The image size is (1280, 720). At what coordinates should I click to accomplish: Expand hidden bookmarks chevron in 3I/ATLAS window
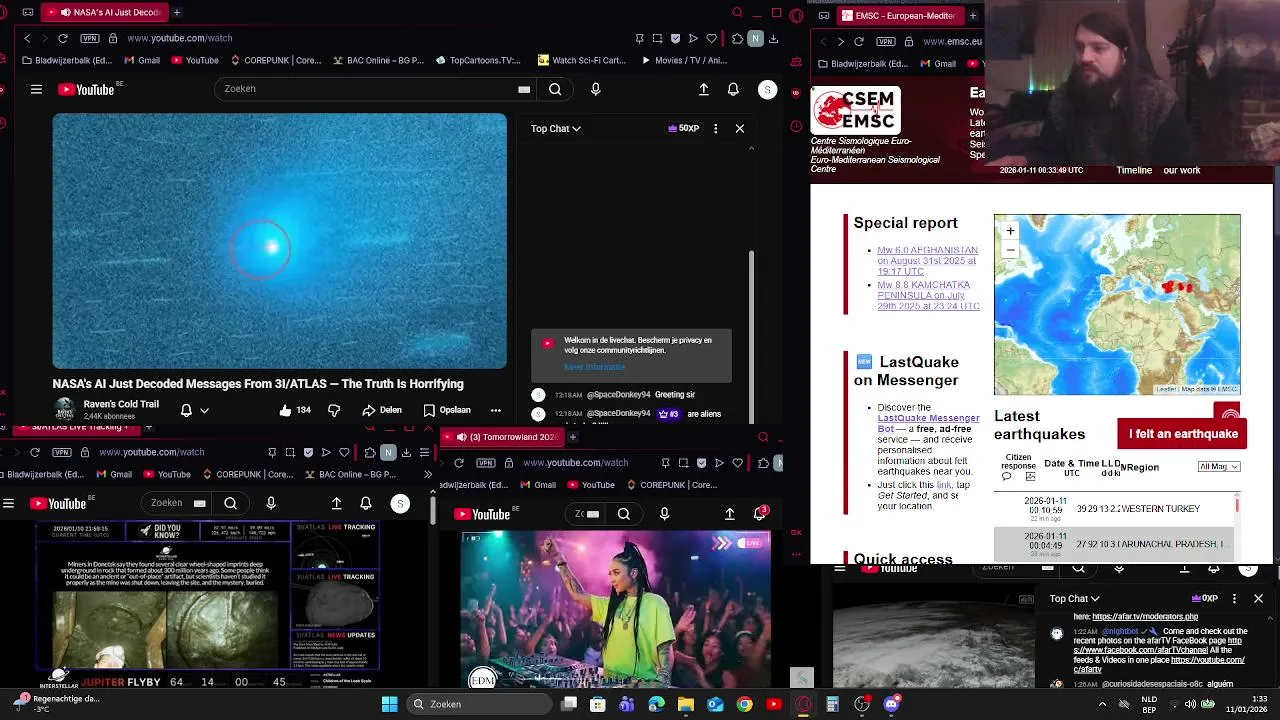point(428,474)
